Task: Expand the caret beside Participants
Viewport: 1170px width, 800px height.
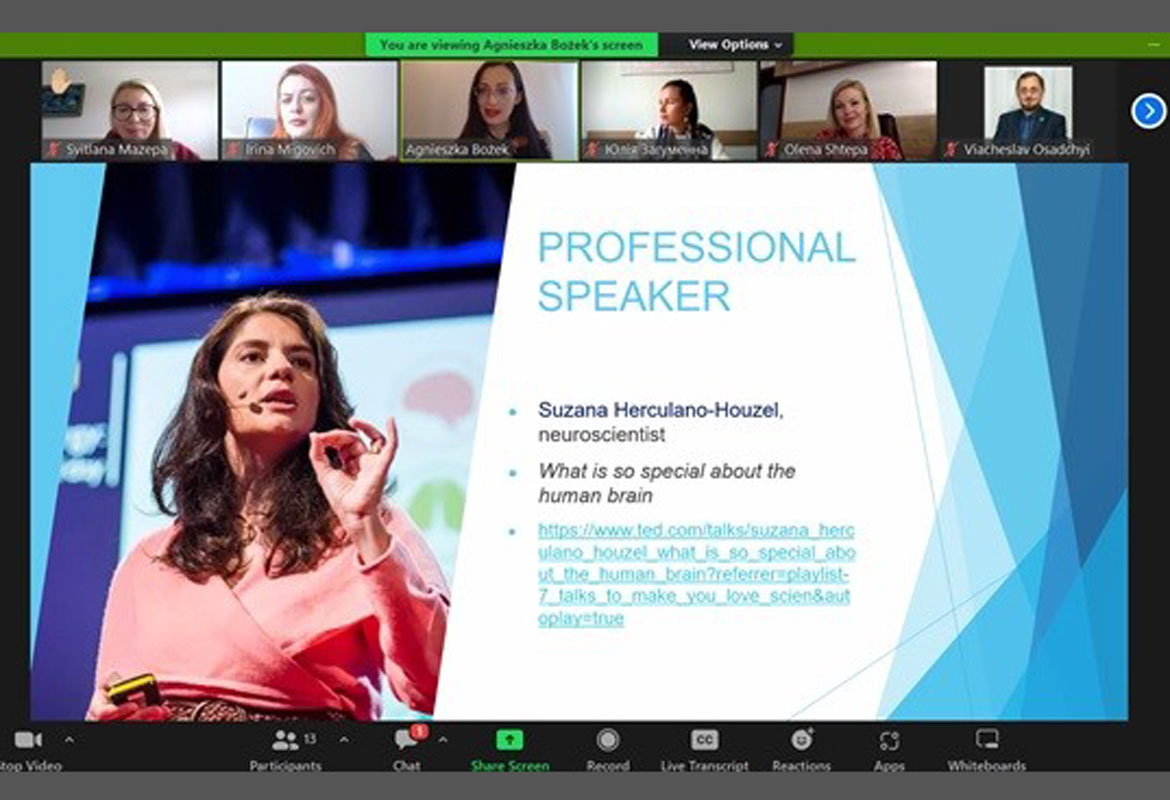Action: coord(344,740)
